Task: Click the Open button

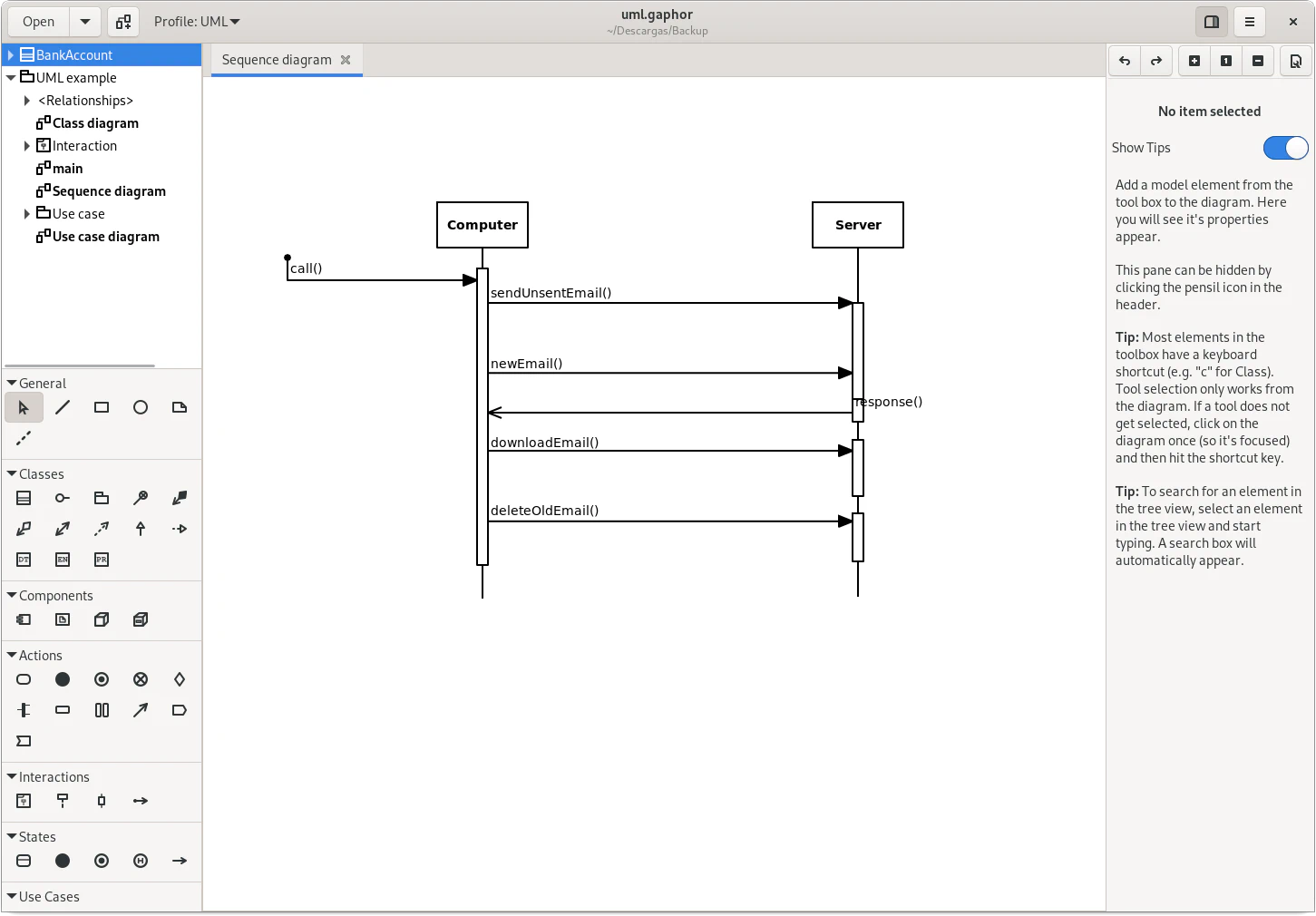Action: point(38,22)
